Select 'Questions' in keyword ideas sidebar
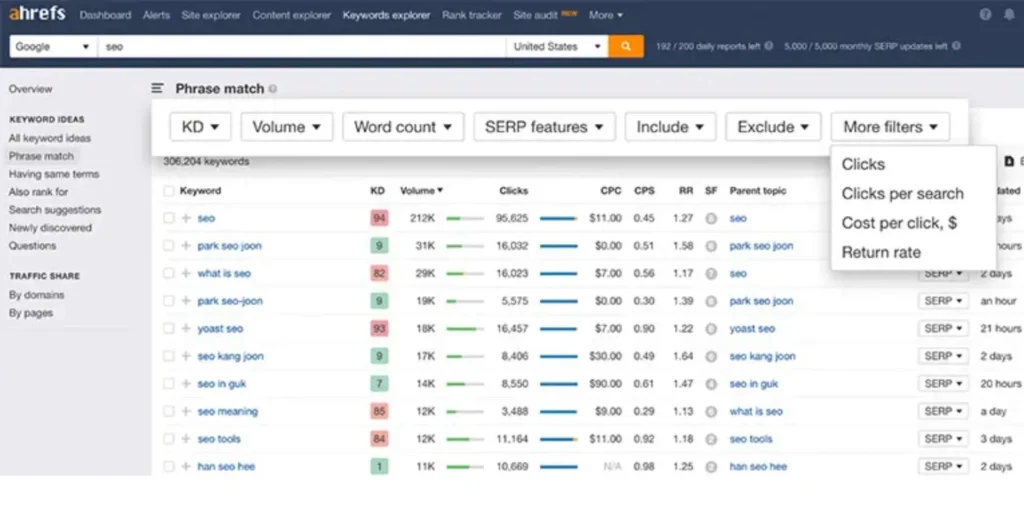The image size is (1024, 512). point(32,246)
